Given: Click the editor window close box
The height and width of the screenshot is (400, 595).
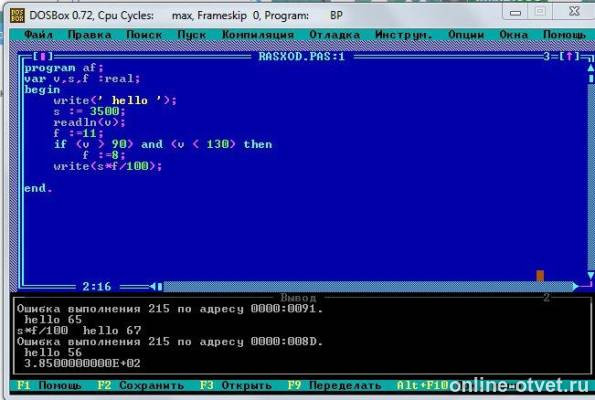Looking at the screenshot, I should [x=42, y=57].
